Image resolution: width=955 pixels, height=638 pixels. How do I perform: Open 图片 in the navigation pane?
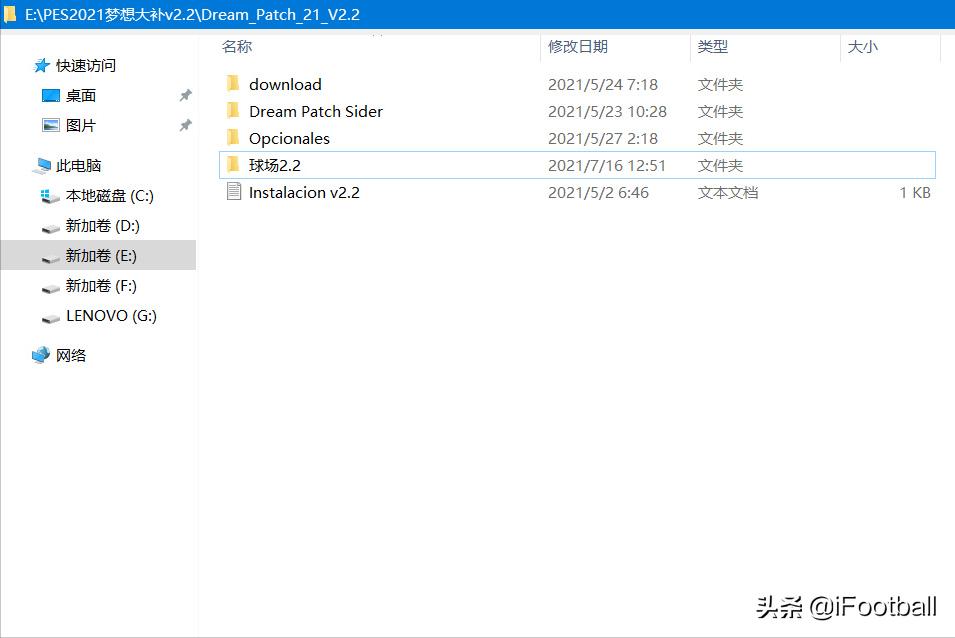[x=81, y=125]
